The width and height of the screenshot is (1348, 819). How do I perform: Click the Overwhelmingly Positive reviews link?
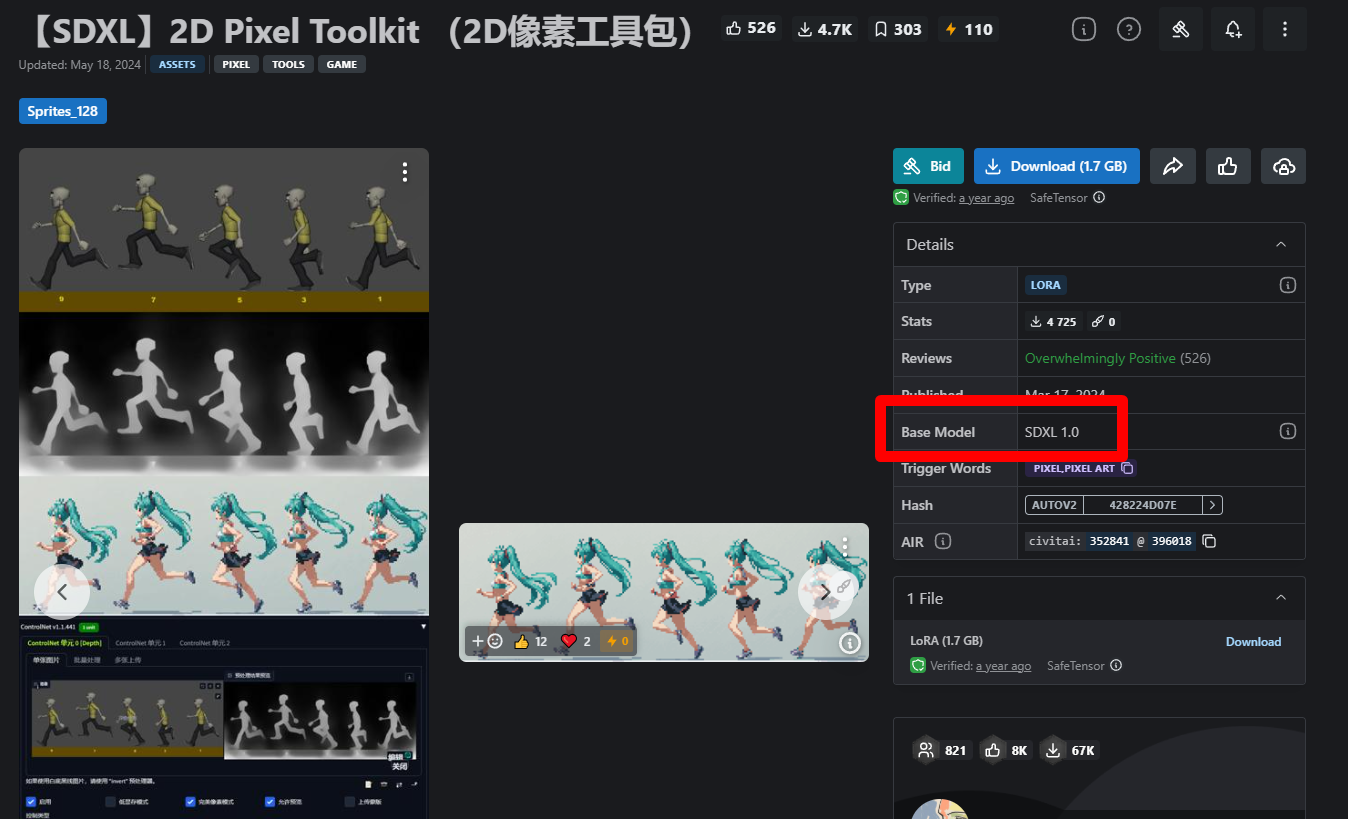pos(1100,358)
